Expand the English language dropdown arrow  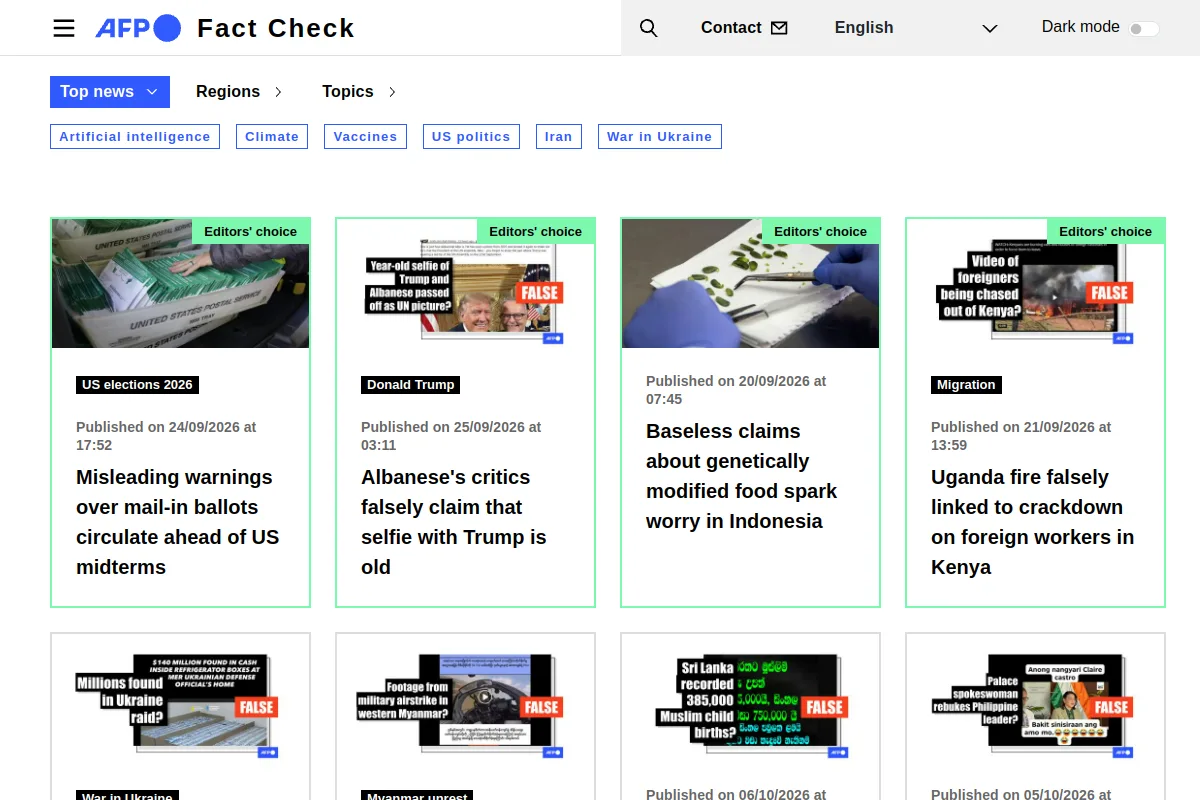(990, 29)
